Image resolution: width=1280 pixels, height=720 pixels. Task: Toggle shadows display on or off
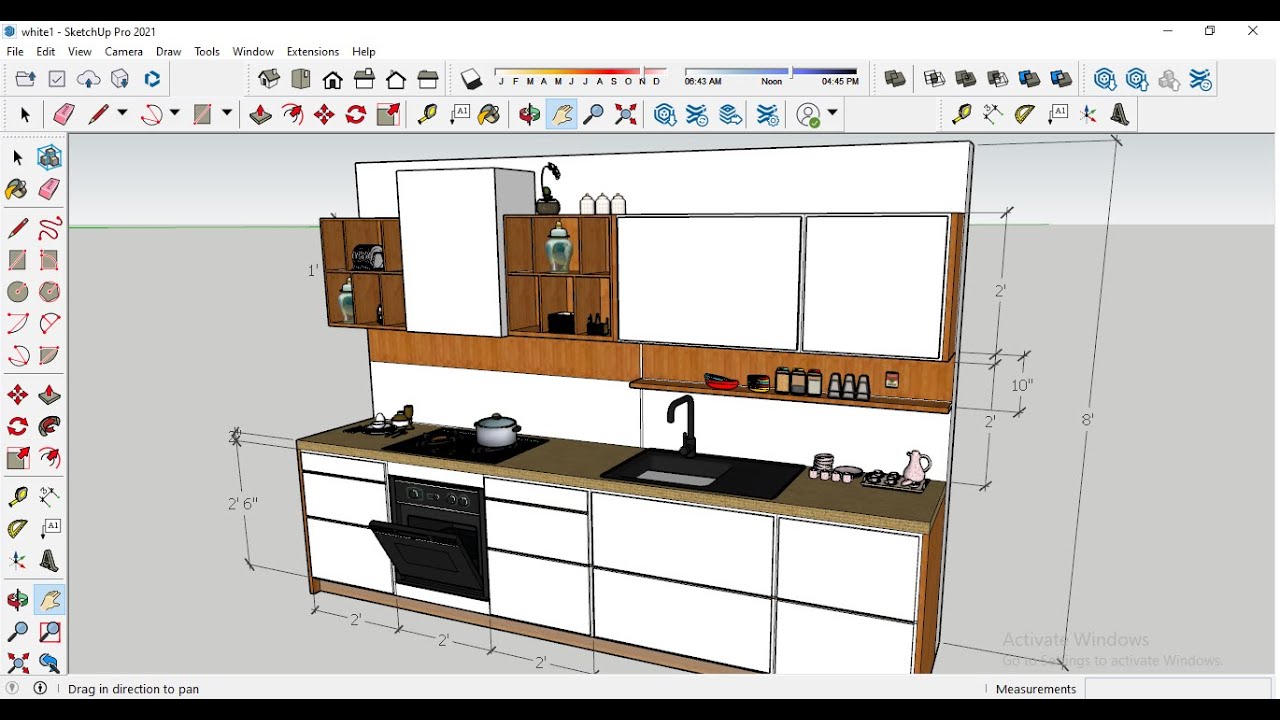point(471,79)
